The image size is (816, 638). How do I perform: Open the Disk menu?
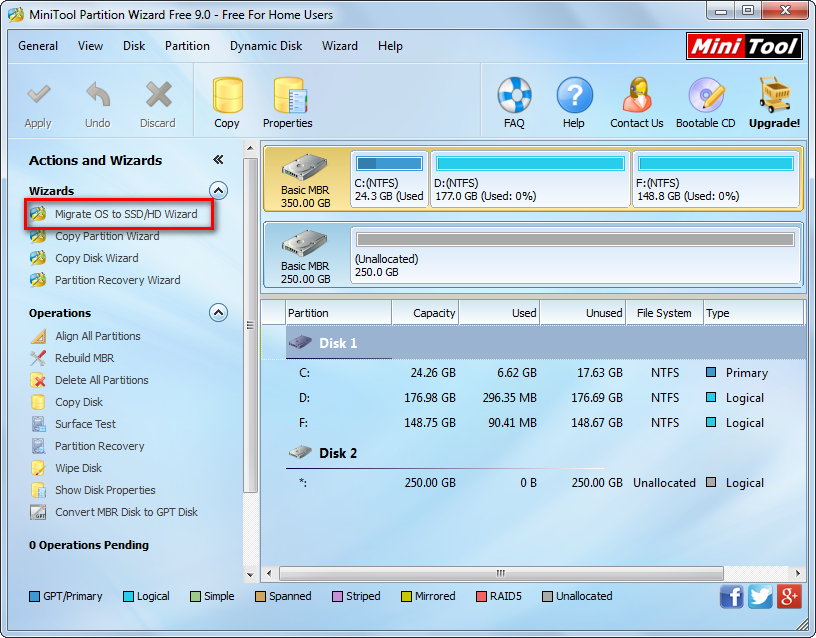click(134, 46)
